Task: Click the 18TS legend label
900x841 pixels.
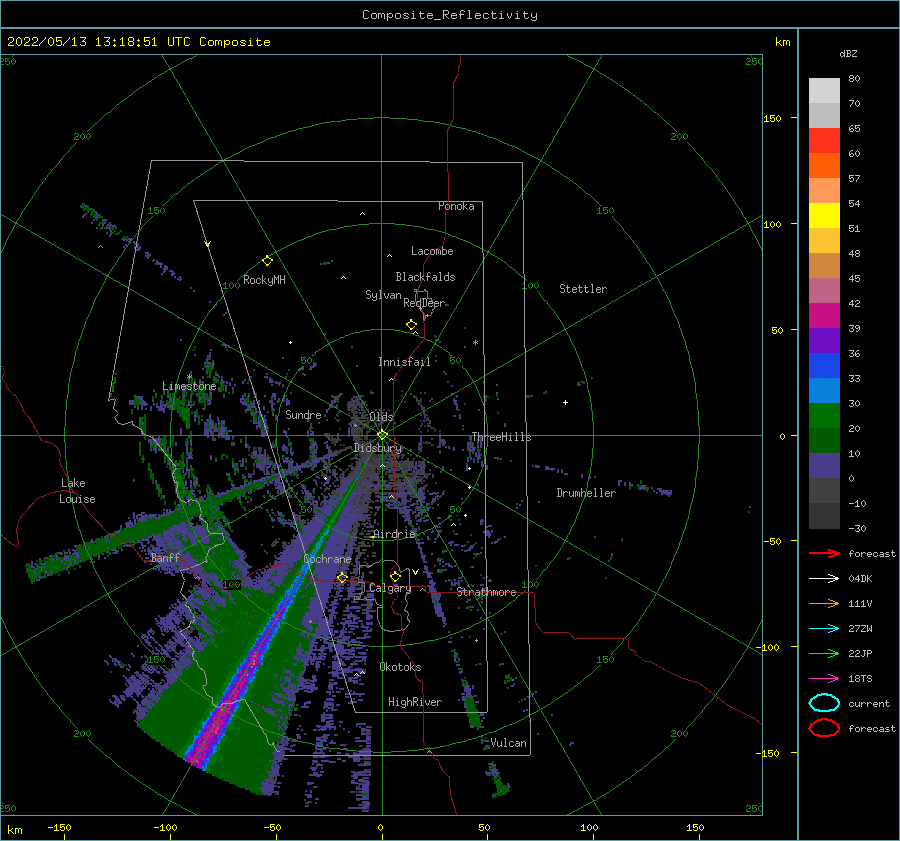Action: (x=860, y=679)
